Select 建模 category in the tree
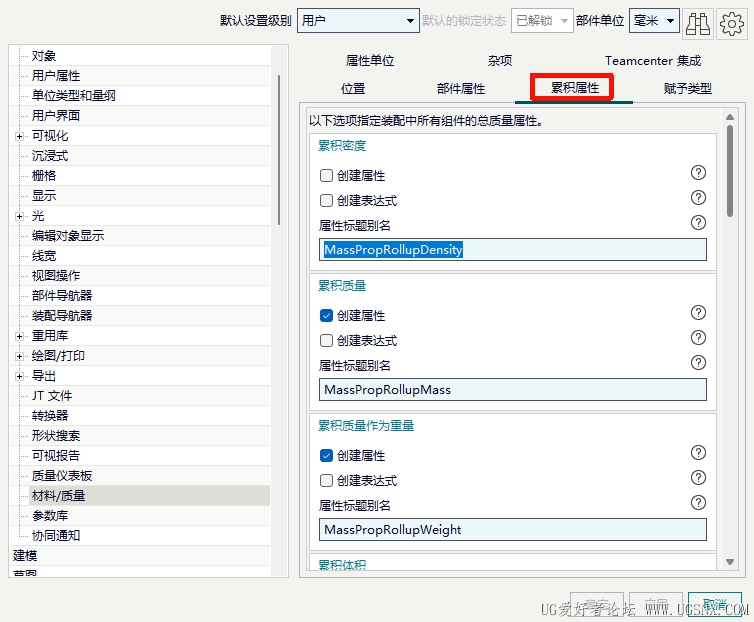Screen dimensions: 754x622 pyautogui.click(x=25, y=556)
